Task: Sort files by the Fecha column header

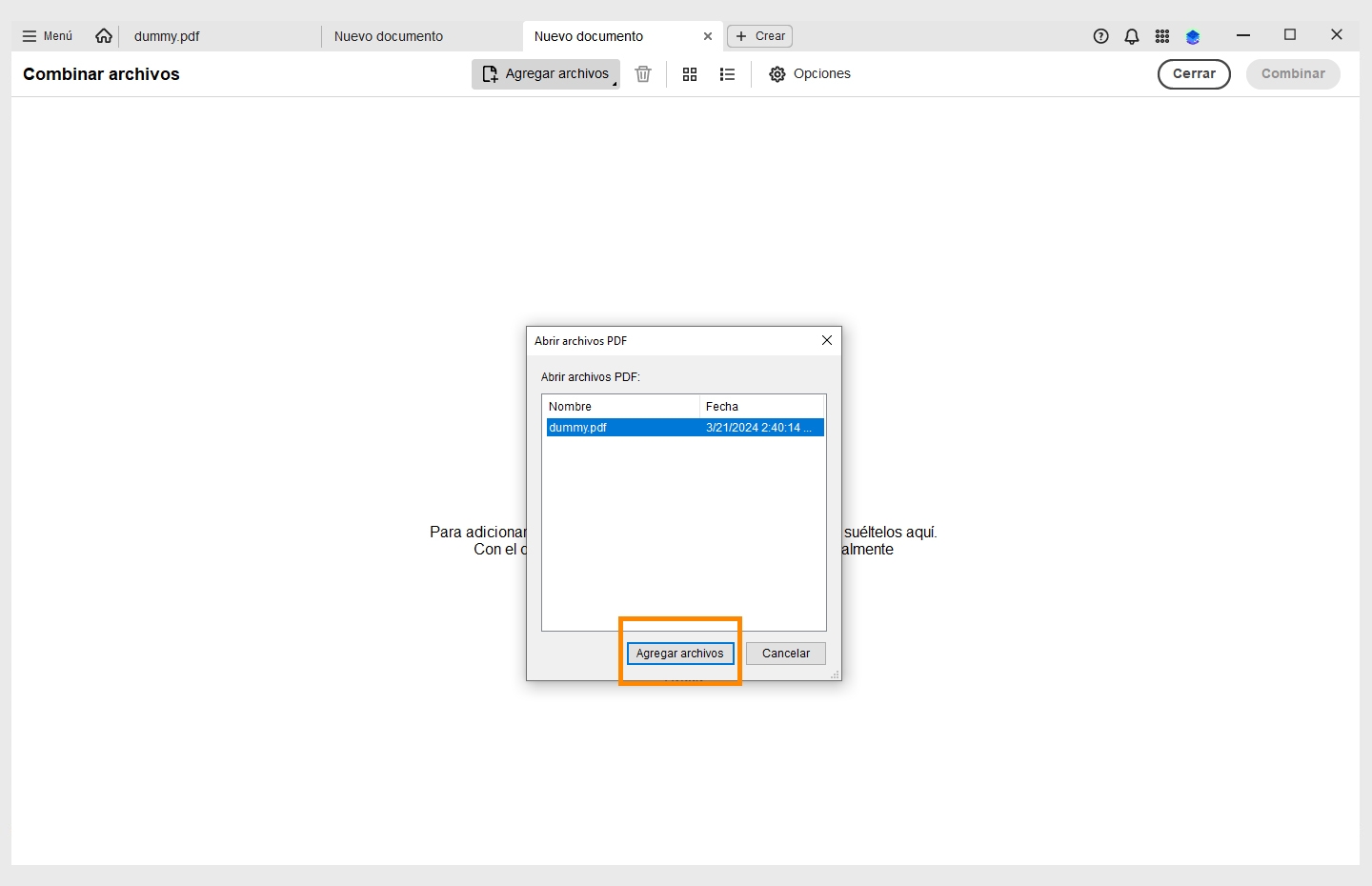Action: pos(760,407)
